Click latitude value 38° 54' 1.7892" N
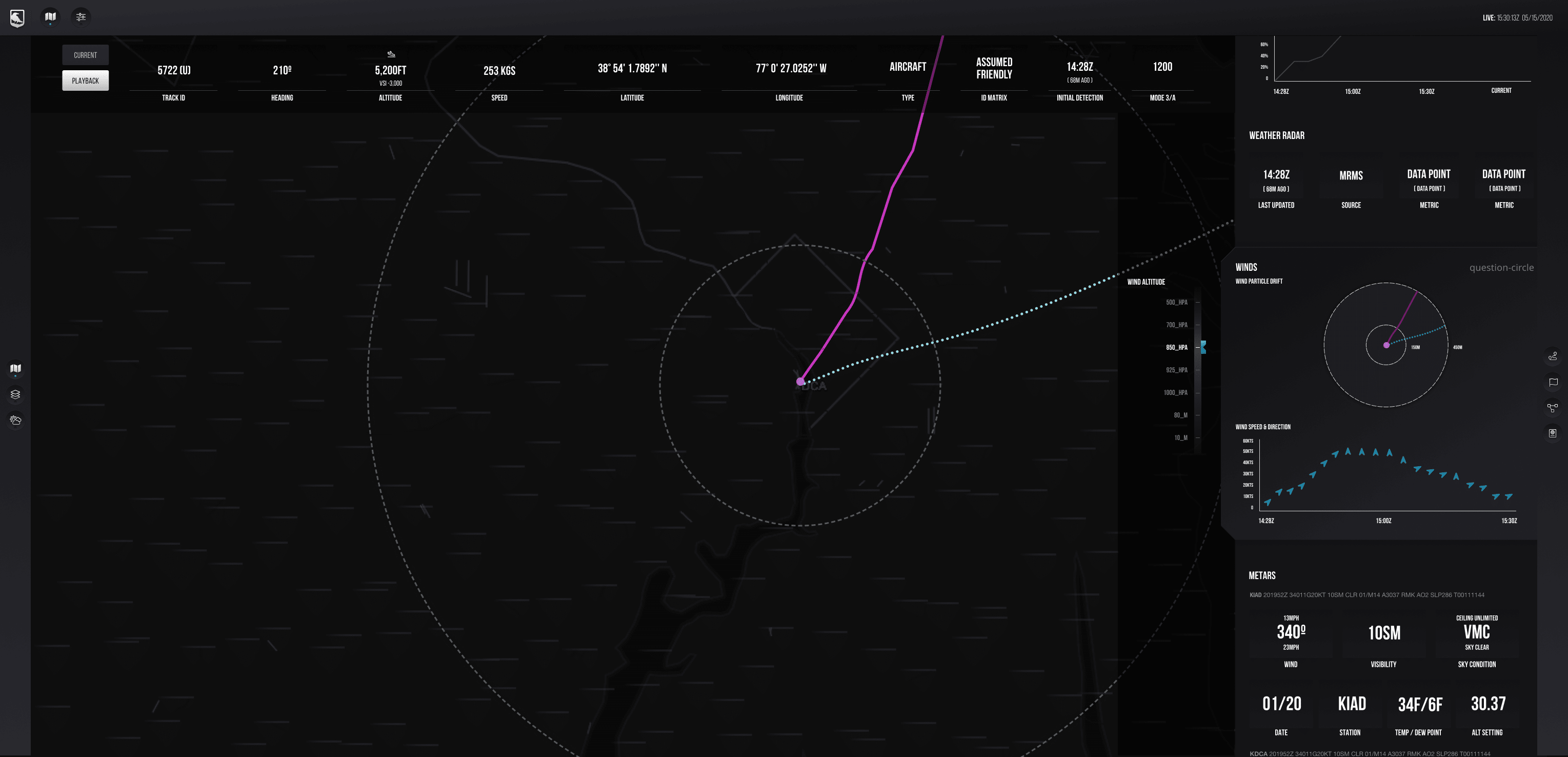The image size is (1568, 757). click(632, 68)
